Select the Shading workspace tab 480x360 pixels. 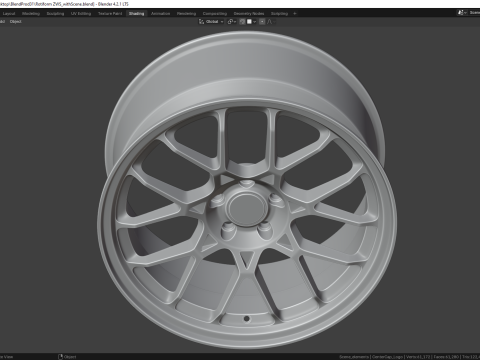(x=136, y=14)
